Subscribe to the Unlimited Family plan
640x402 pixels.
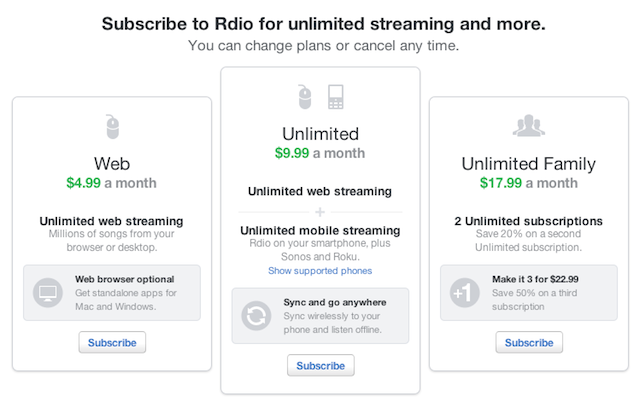529,342
